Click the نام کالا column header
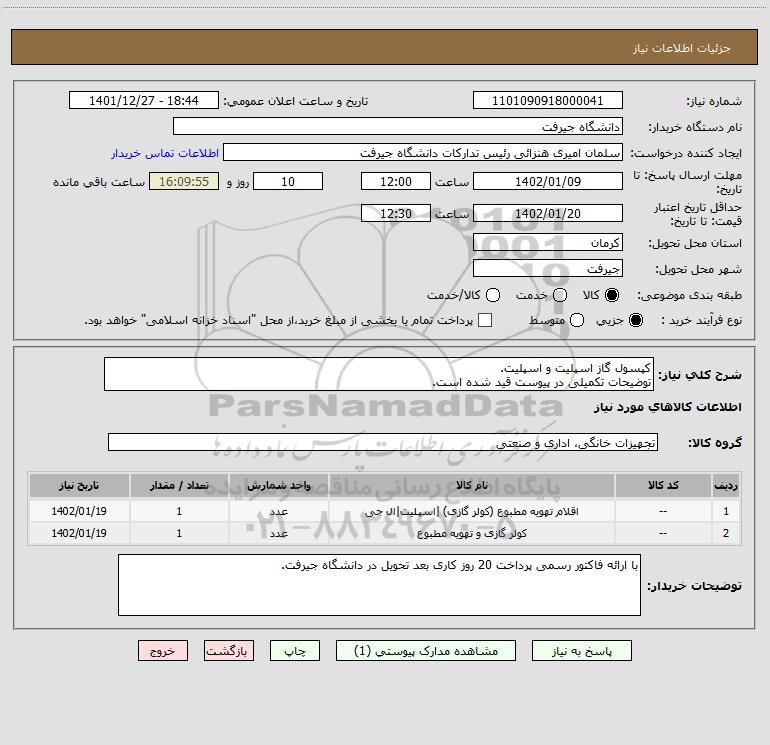770x745 pixels. click(x=471, y=485)
